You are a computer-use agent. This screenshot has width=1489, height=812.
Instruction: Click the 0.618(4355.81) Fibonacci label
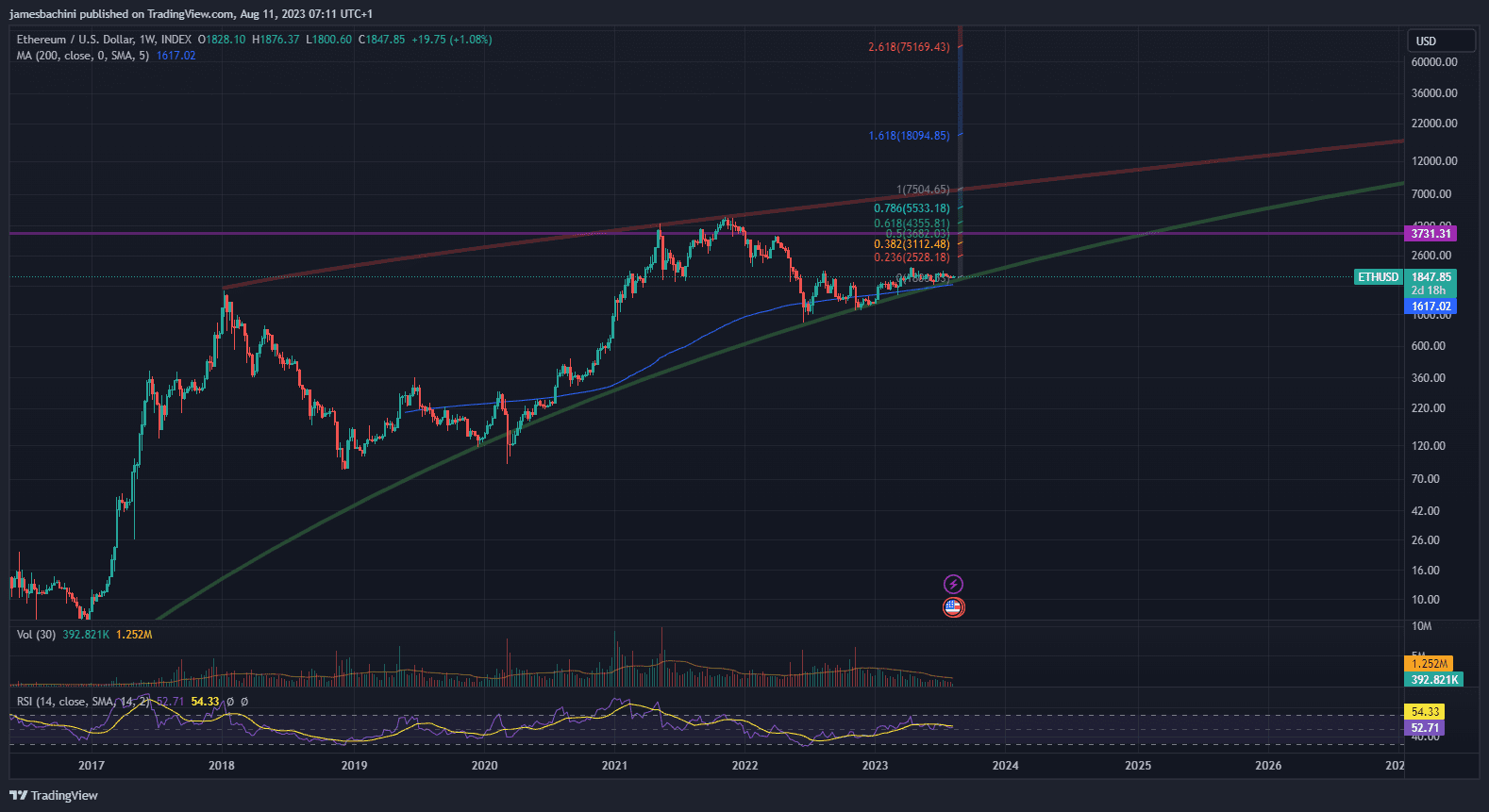tap(912, 224)
